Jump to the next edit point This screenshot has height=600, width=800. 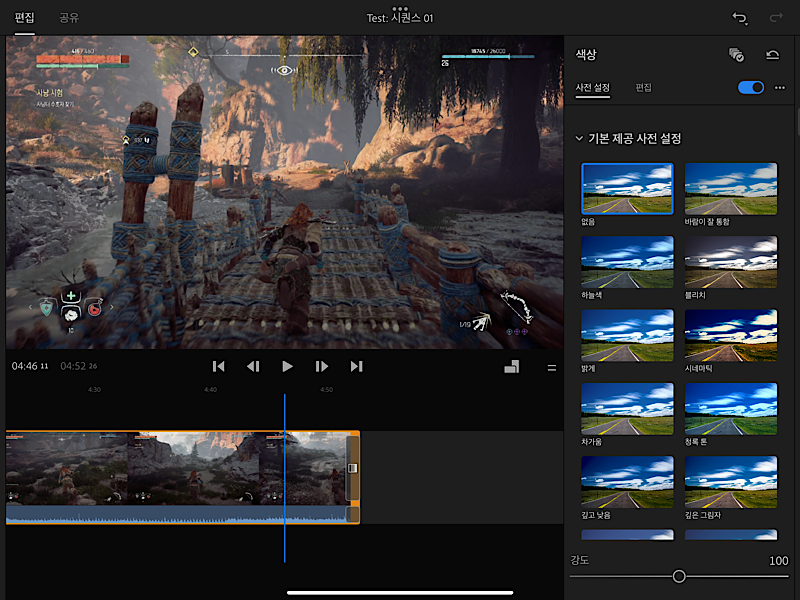click(x=356, y=366)
